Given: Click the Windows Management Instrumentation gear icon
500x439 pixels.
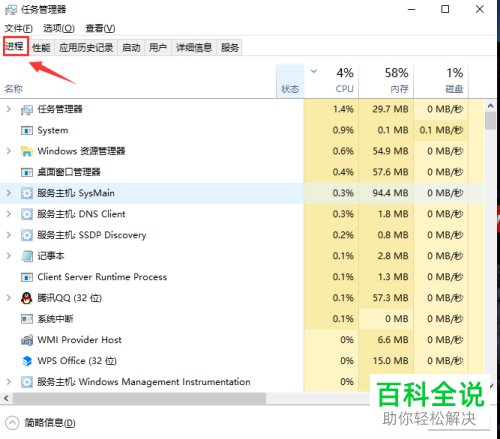Looking at the screenshot, I should pyautogui.click(x=27, y=382).
